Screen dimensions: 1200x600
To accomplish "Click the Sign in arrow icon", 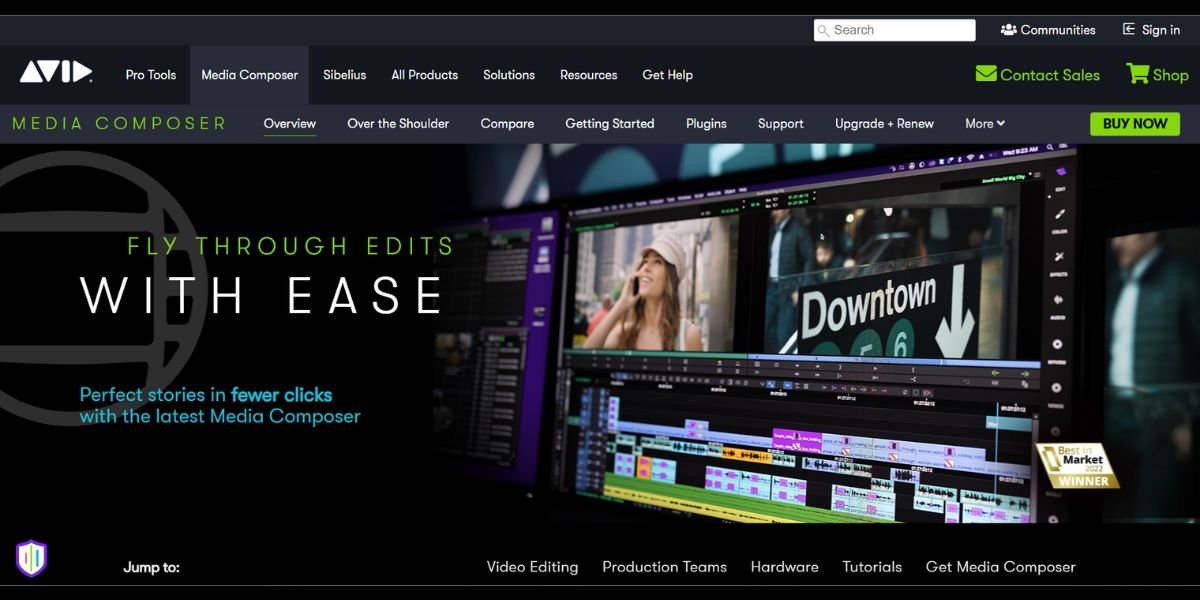I will (1129, 30).
